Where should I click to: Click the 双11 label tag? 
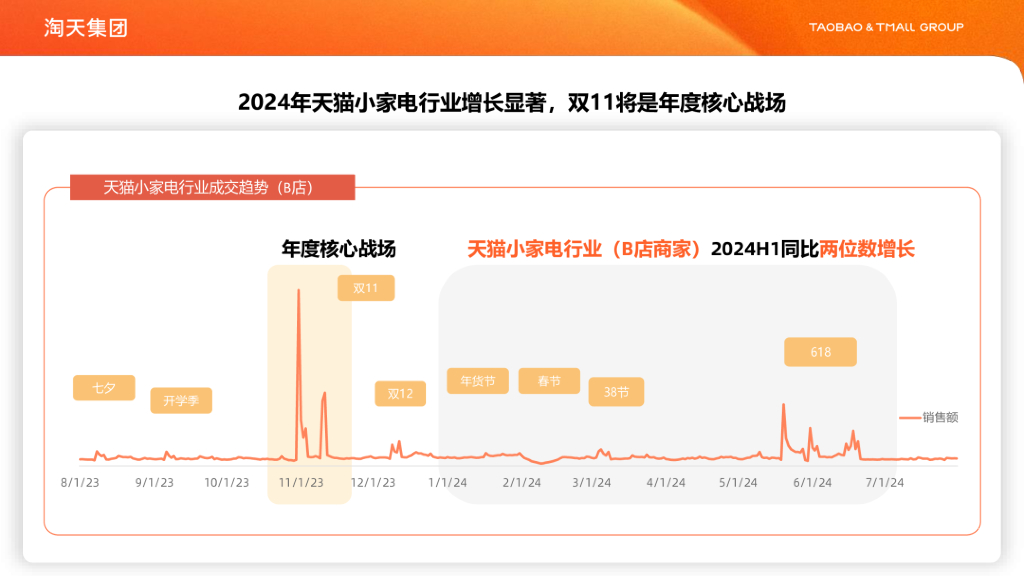[x=366, y=288]
